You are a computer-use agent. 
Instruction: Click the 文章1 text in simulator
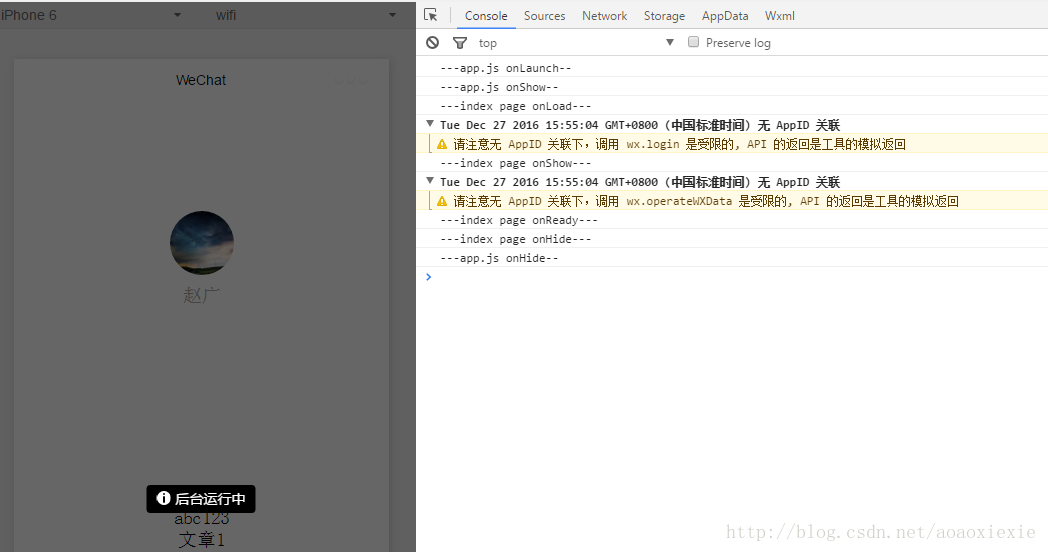[201, 539]
